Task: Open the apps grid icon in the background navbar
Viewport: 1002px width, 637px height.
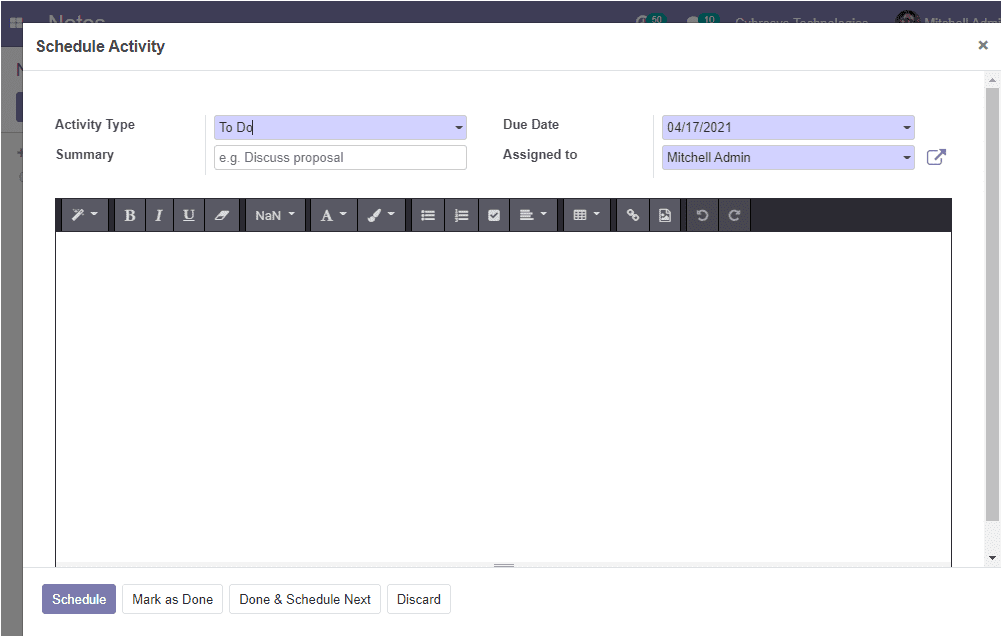Action: coord(15,23)
